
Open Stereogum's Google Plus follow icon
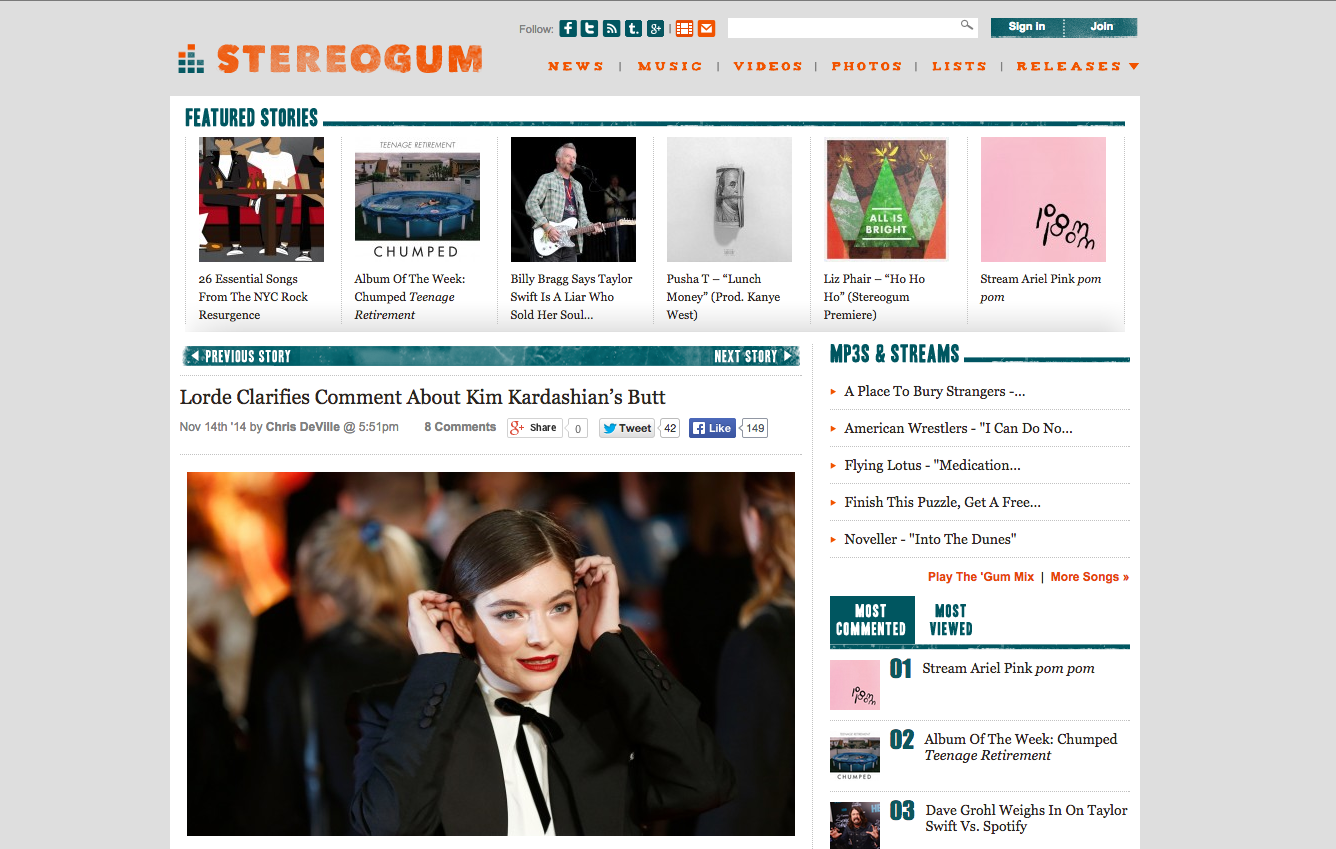[656, 28]
